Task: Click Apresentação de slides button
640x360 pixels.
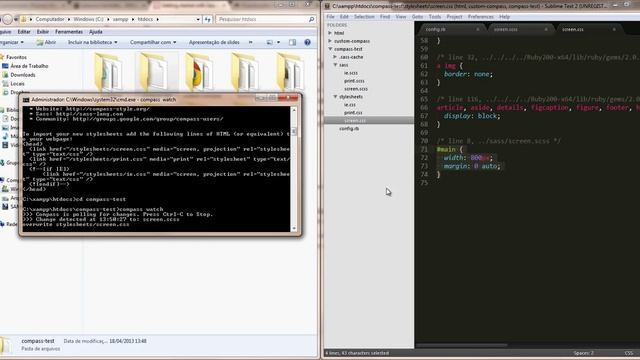Action: [x=214, y=42]
